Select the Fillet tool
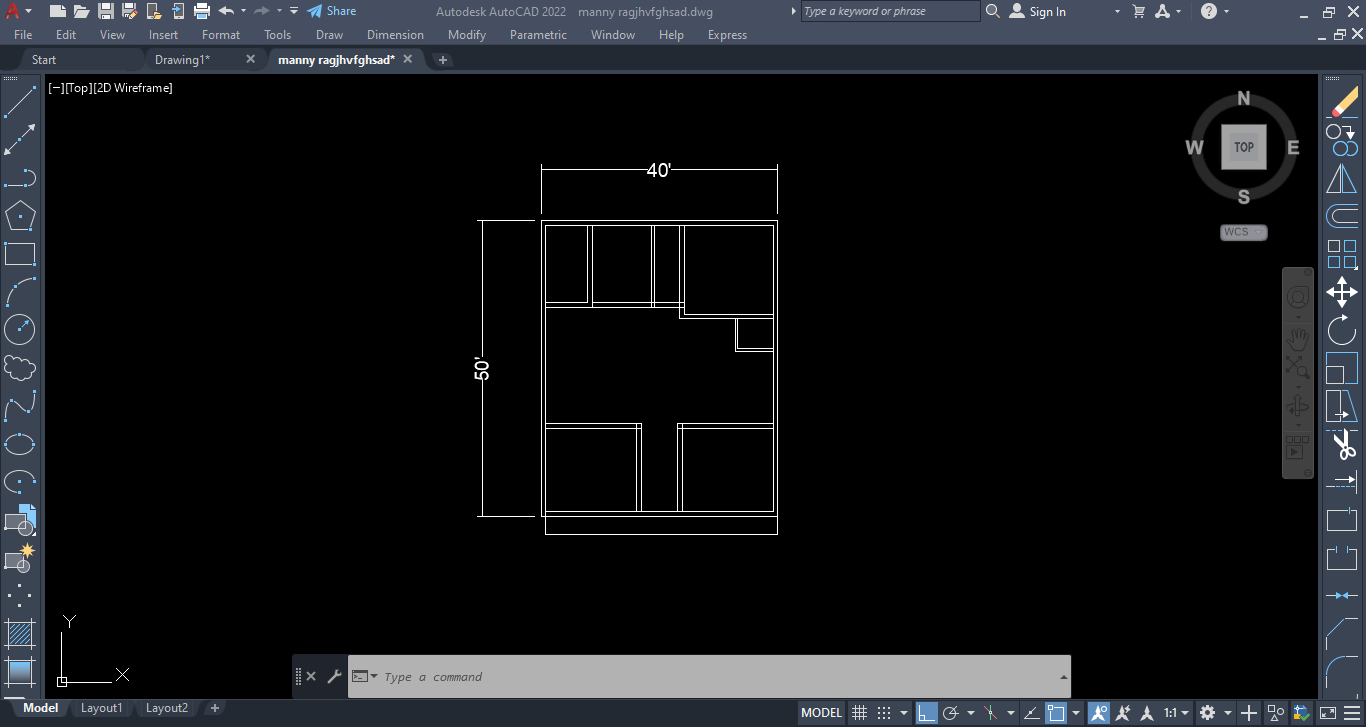The width and height of the screenshot is (1366, 727). tap(1342, 671)
